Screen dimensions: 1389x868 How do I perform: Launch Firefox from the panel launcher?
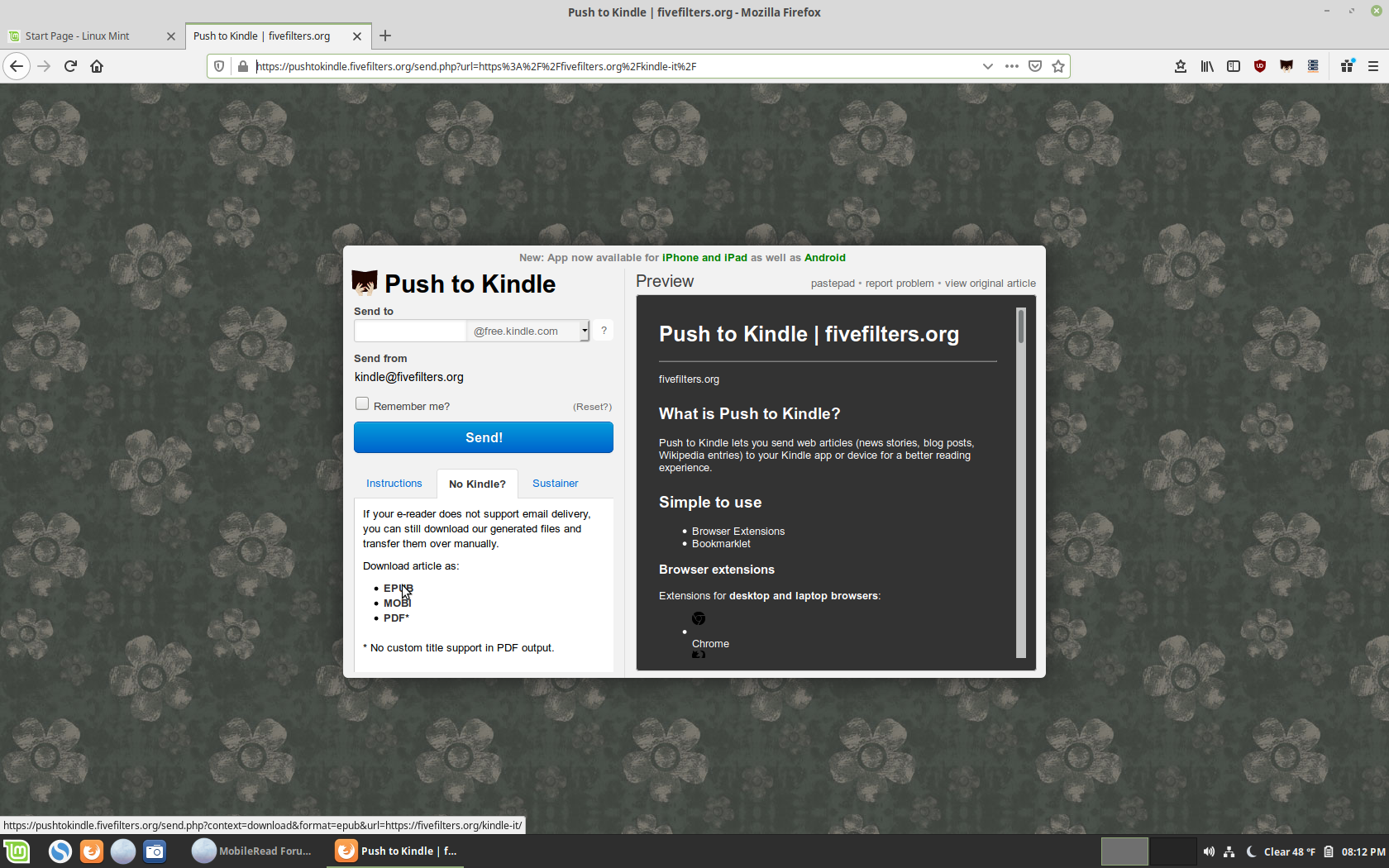[92, 851]
